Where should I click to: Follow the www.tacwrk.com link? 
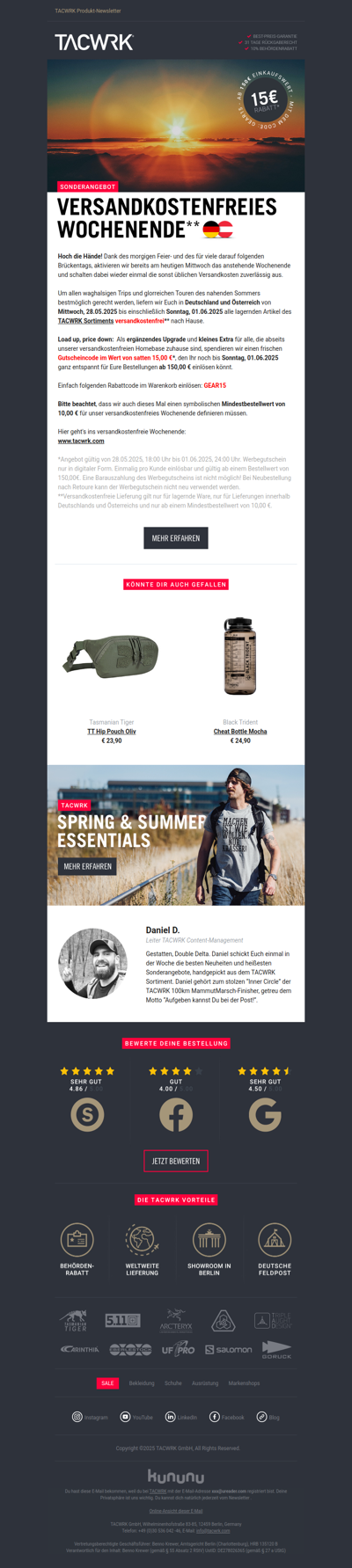(81, 441)
